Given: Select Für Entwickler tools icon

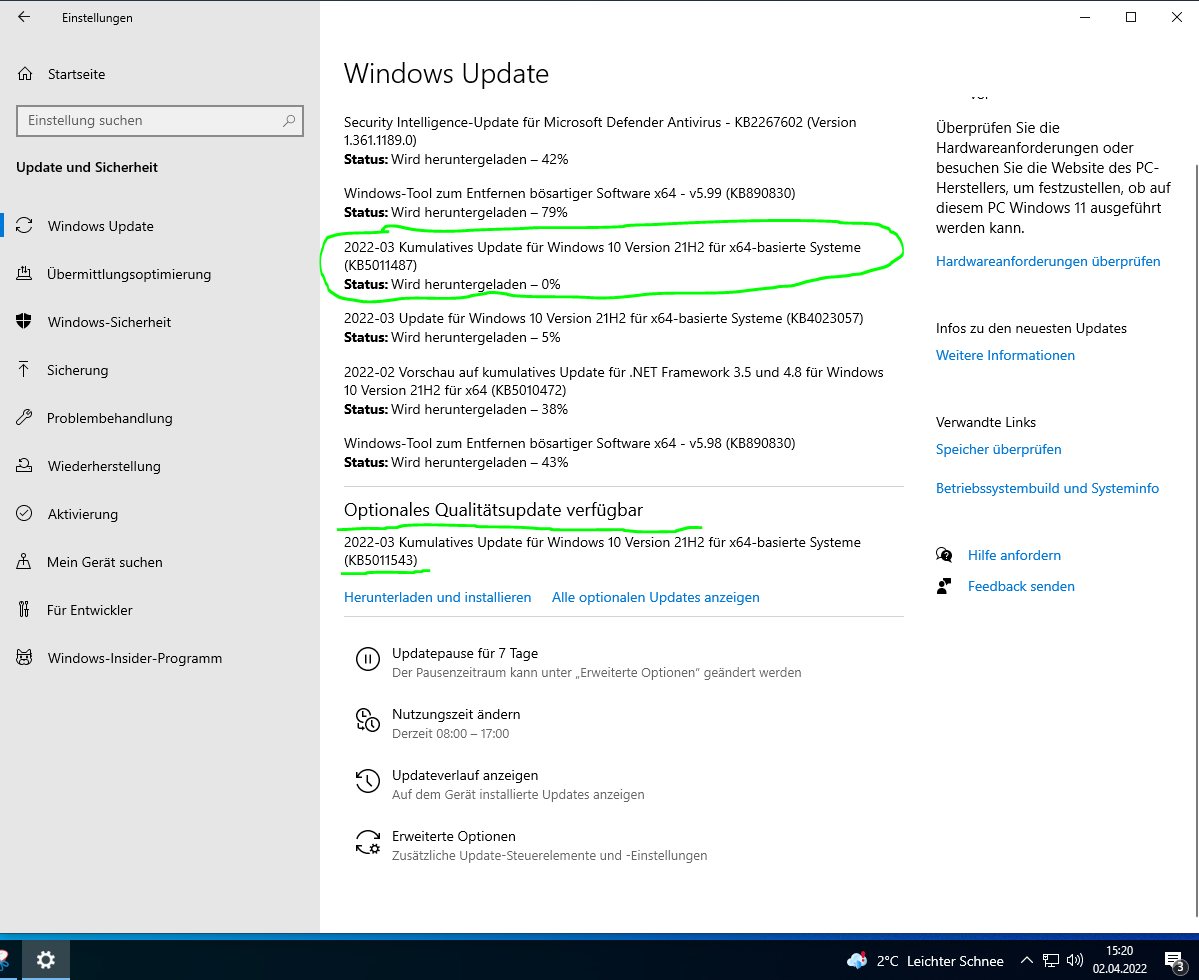Looking at the screenshot, I should coord(24,610).
